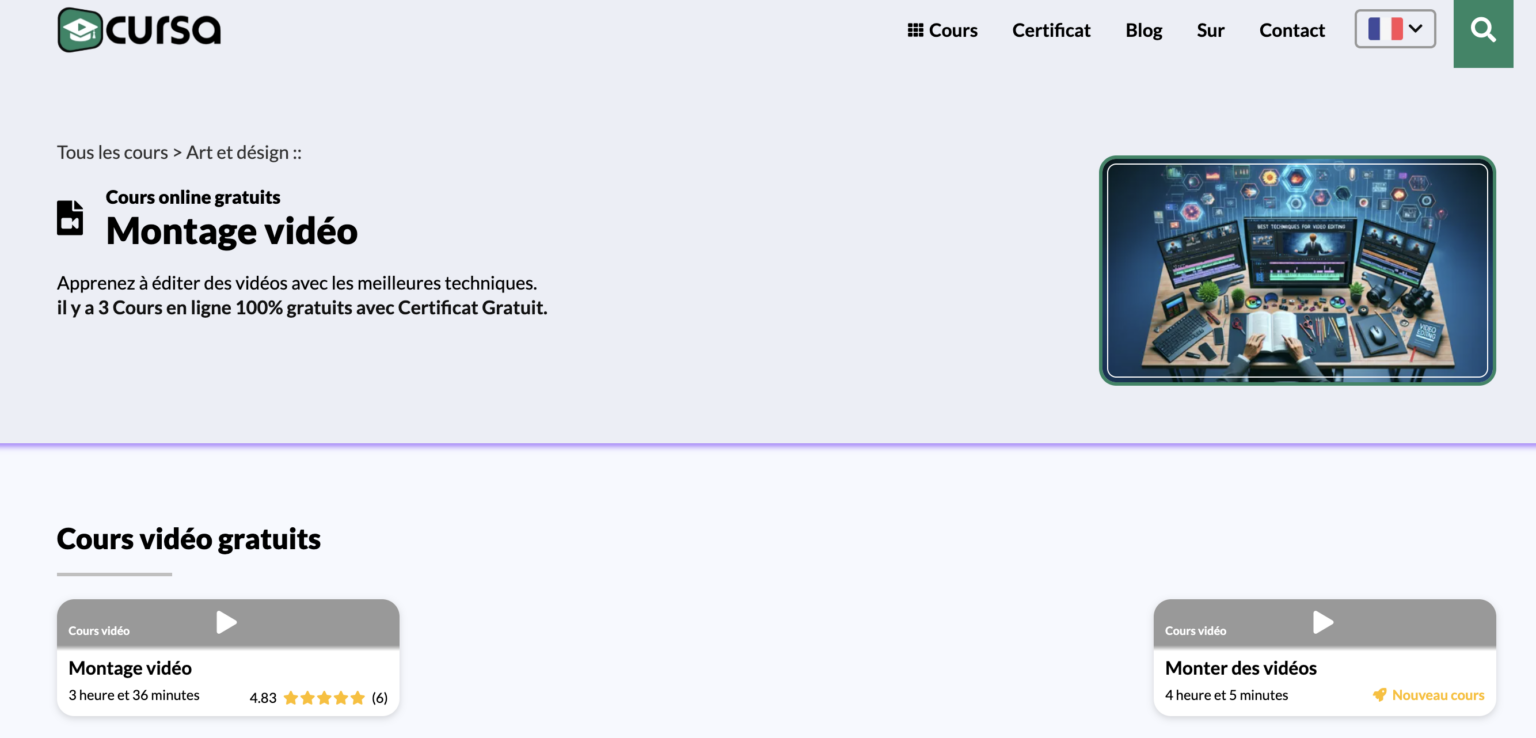Click the video editing workspace banner image
Image resolution: width=1536 pixels, height=738 pixels.
pos(1297,270)
